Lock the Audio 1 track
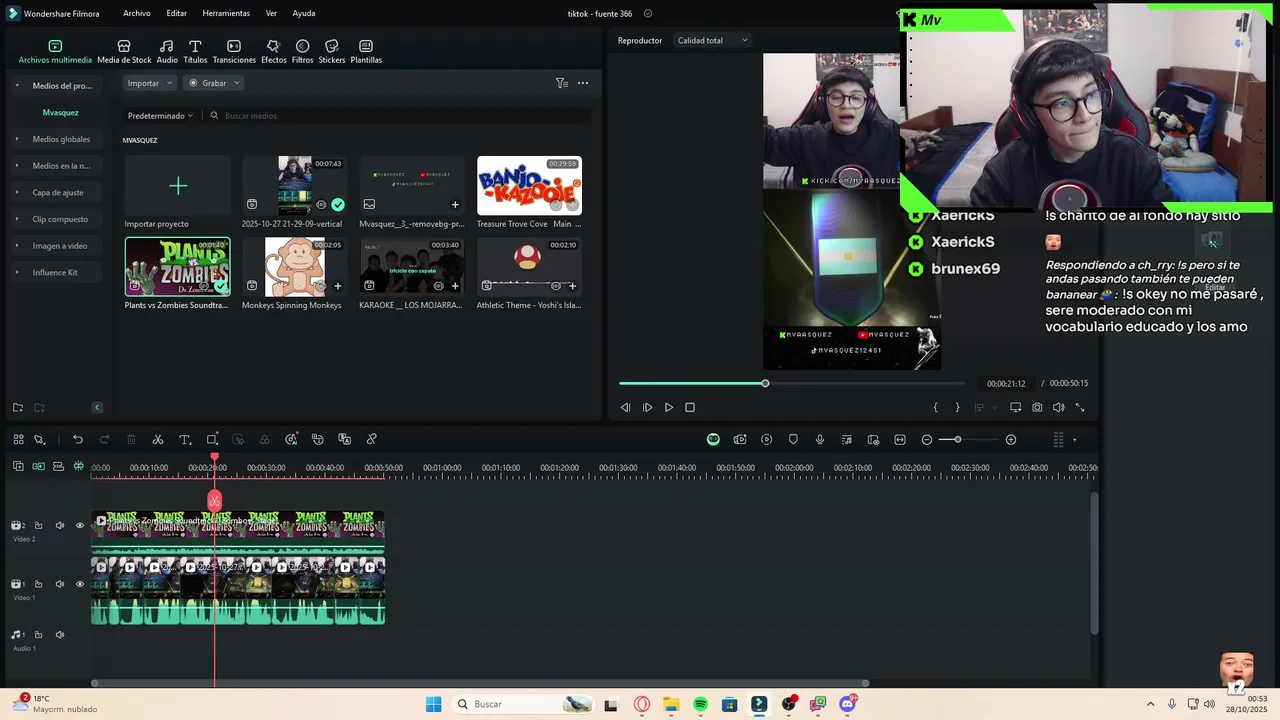This screenshot has height=720, width=1280. (38, 635)
